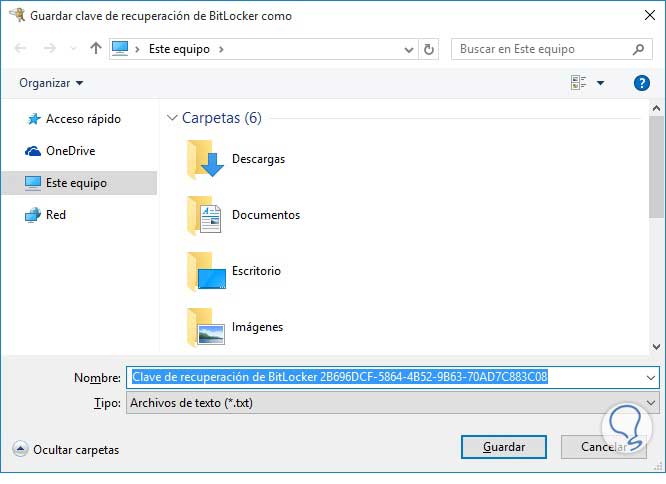The image size is (666, 484).
Task: Close the BitLocker save dialog
Action: pos(649,16)
